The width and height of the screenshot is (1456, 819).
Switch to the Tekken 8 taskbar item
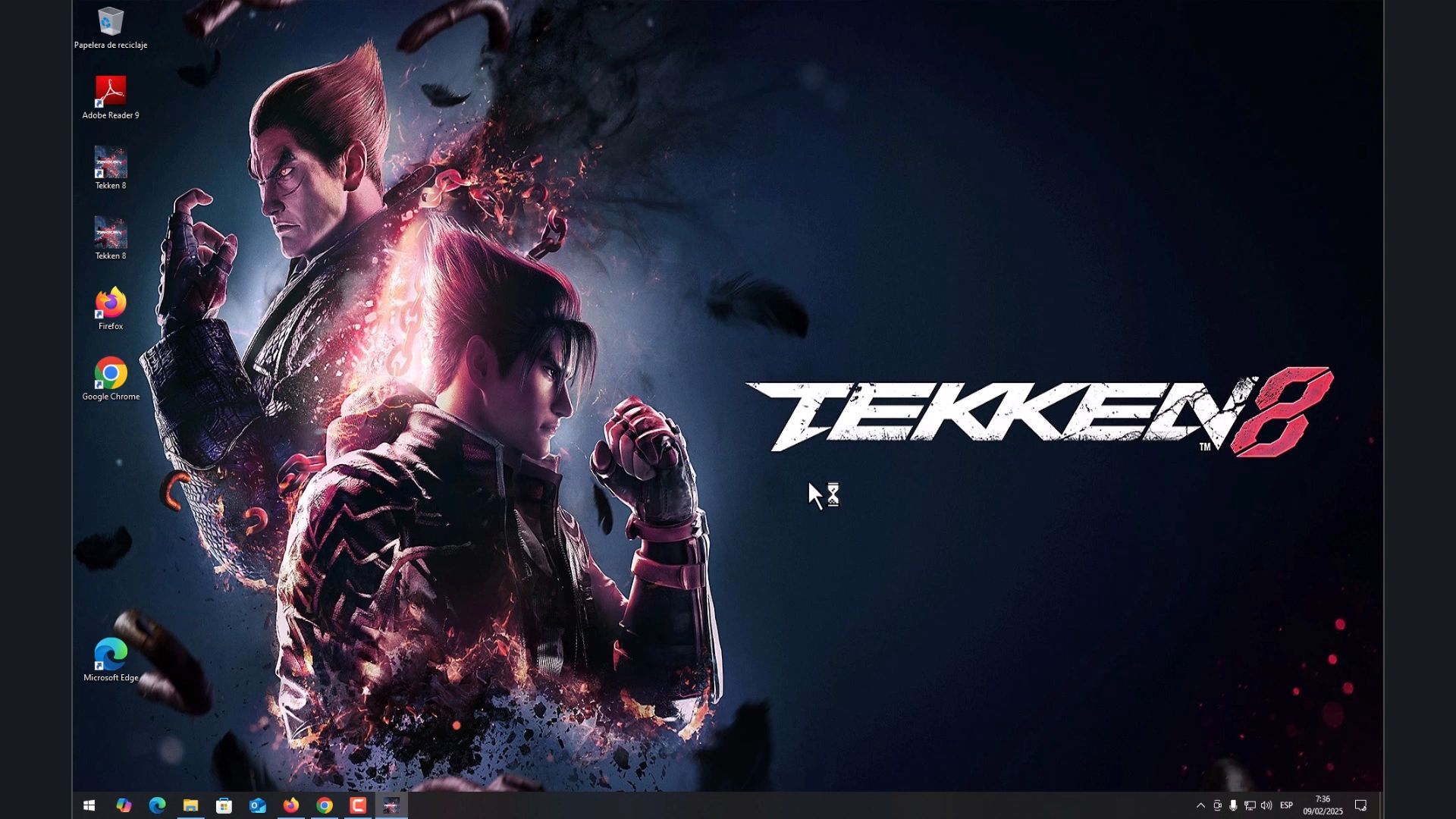[x=391, y=805]
